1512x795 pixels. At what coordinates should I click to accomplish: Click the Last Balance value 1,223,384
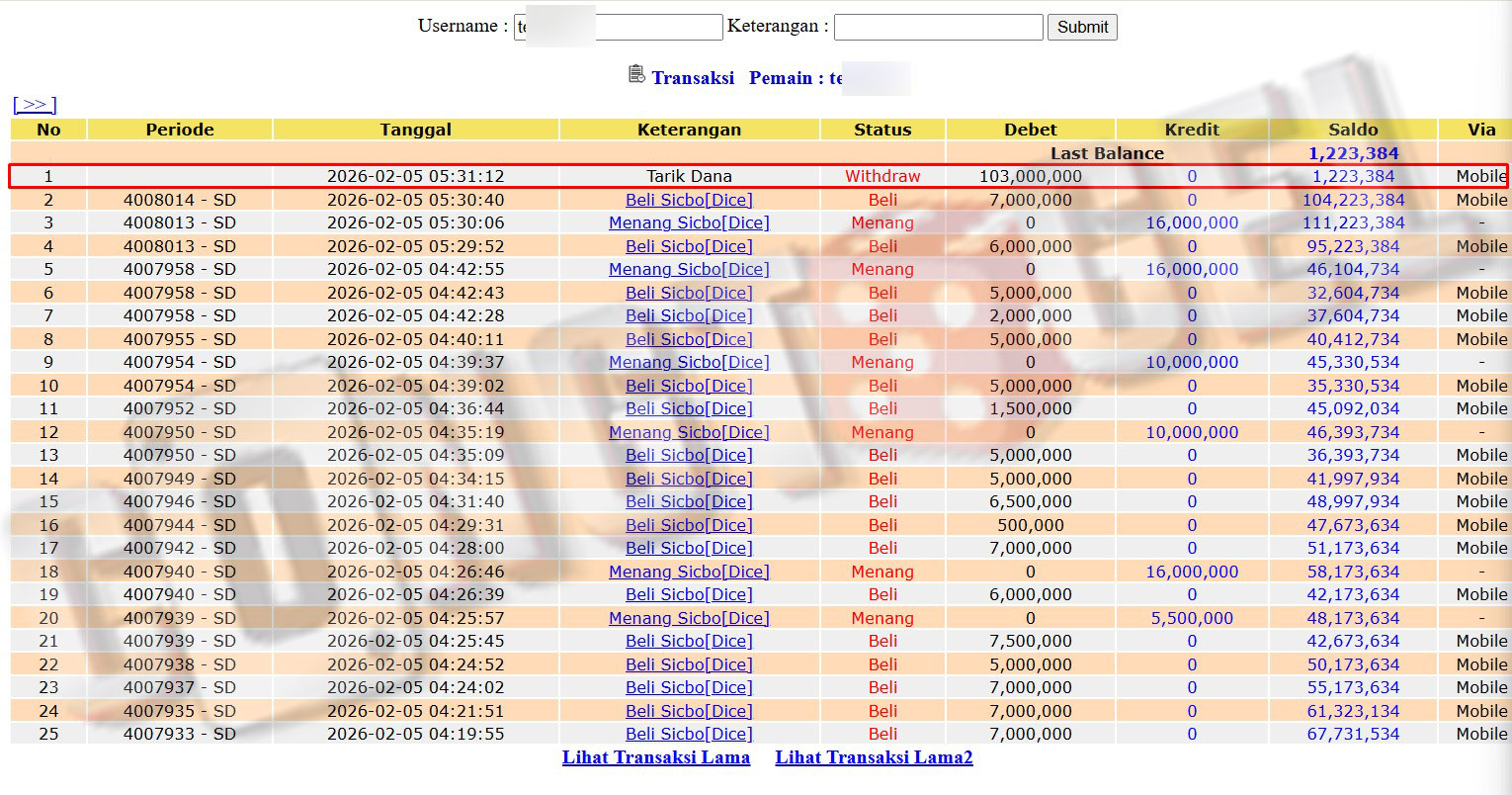(x=1352, y=153)
